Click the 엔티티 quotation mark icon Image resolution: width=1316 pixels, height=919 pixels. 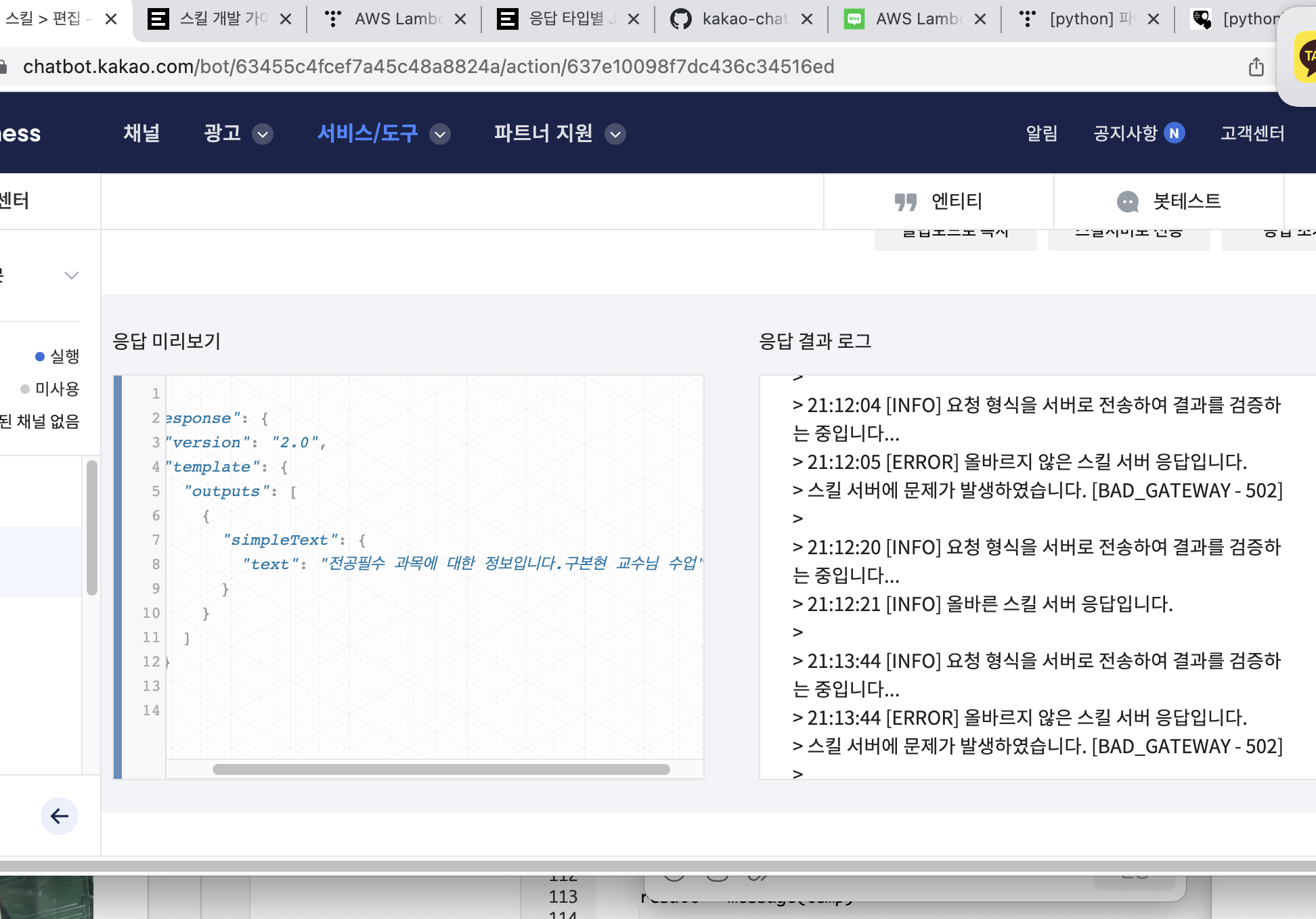[x=905, y=202]
